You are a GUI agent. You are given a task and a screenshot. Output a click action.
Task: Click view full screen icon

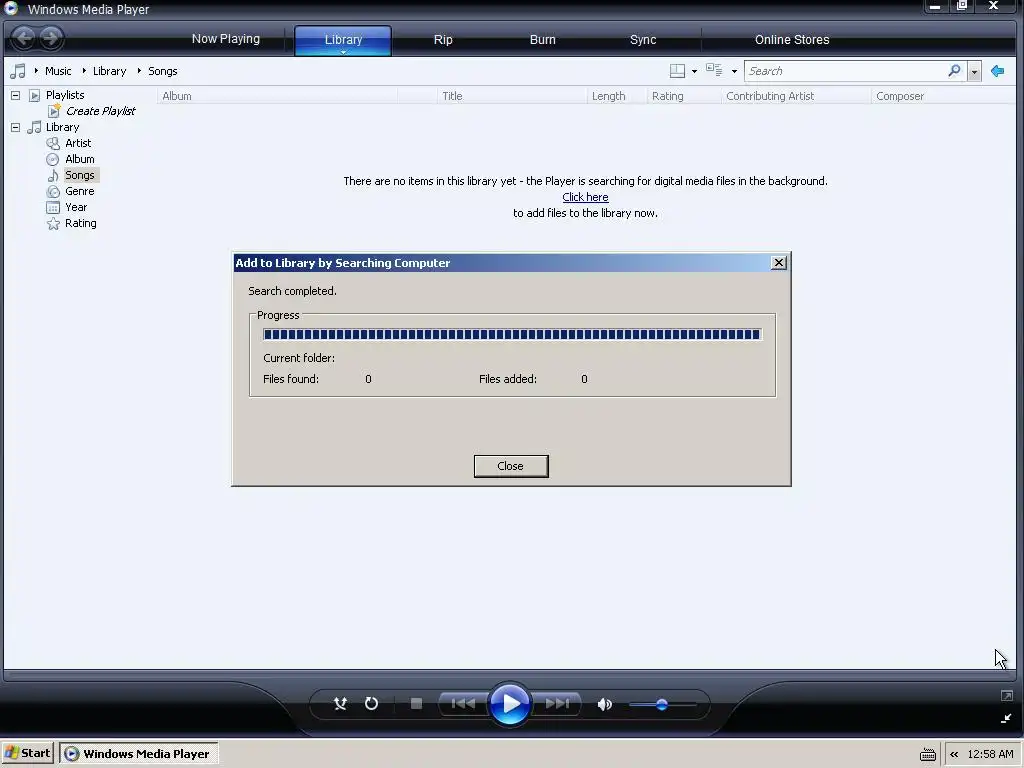click(x=1006, y=696)
